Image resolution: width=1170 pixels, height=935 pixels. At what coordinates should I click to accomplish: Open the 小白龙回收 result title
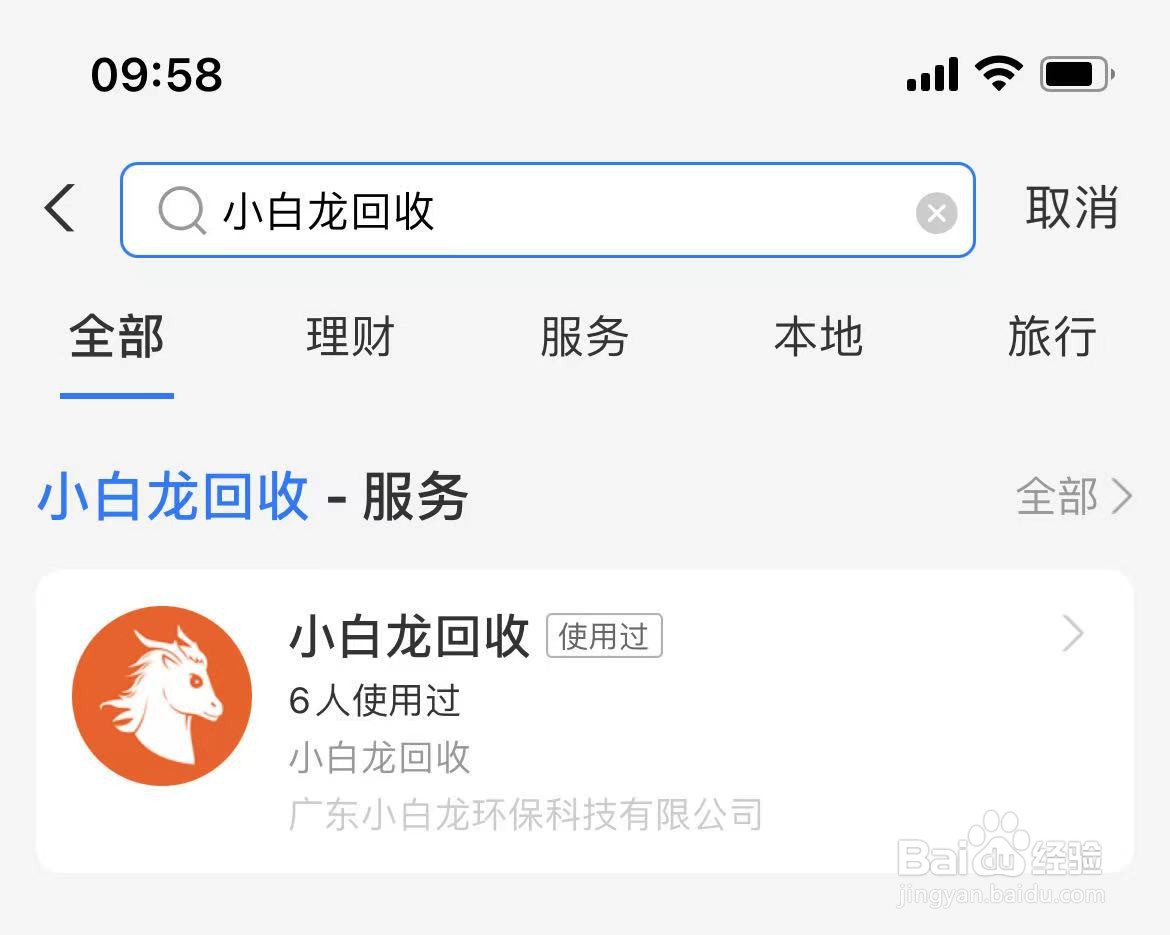coord(409,637)
